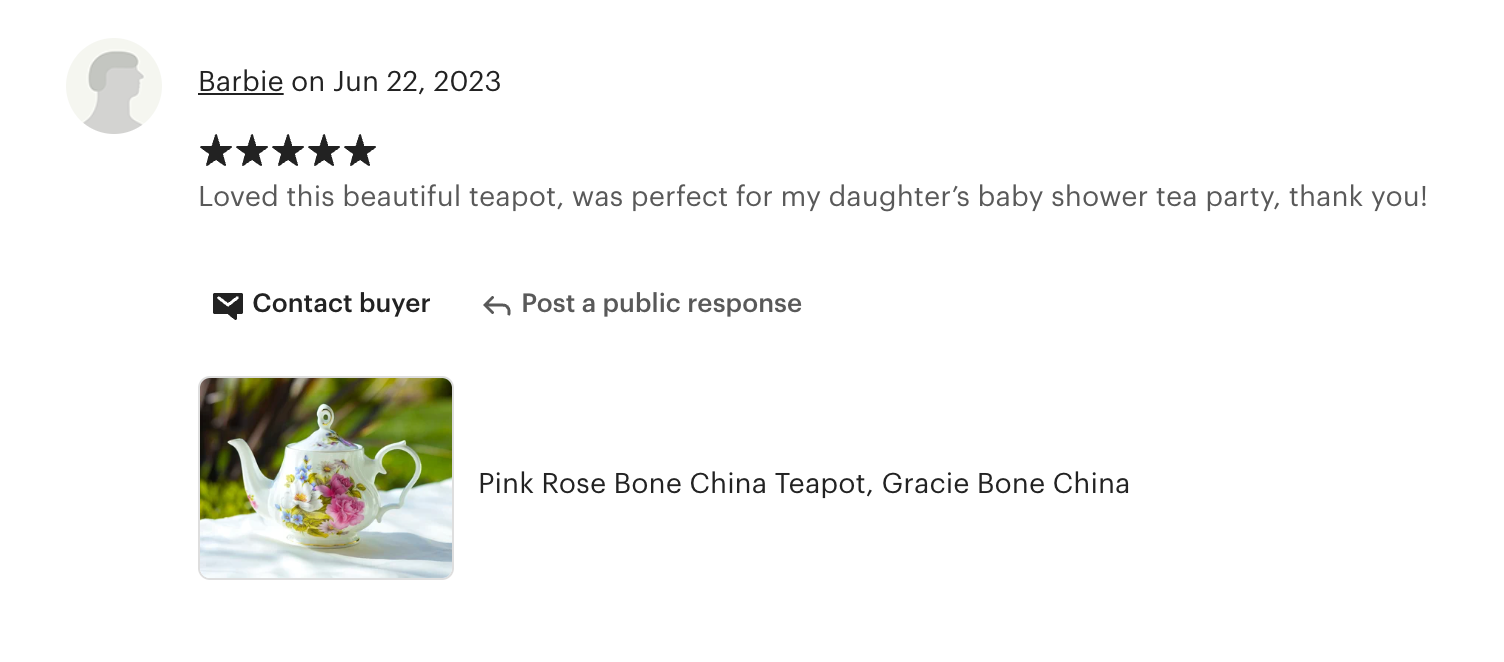1504x662 pixels.
Task: Click the third rating star
Action: (287, 152)
